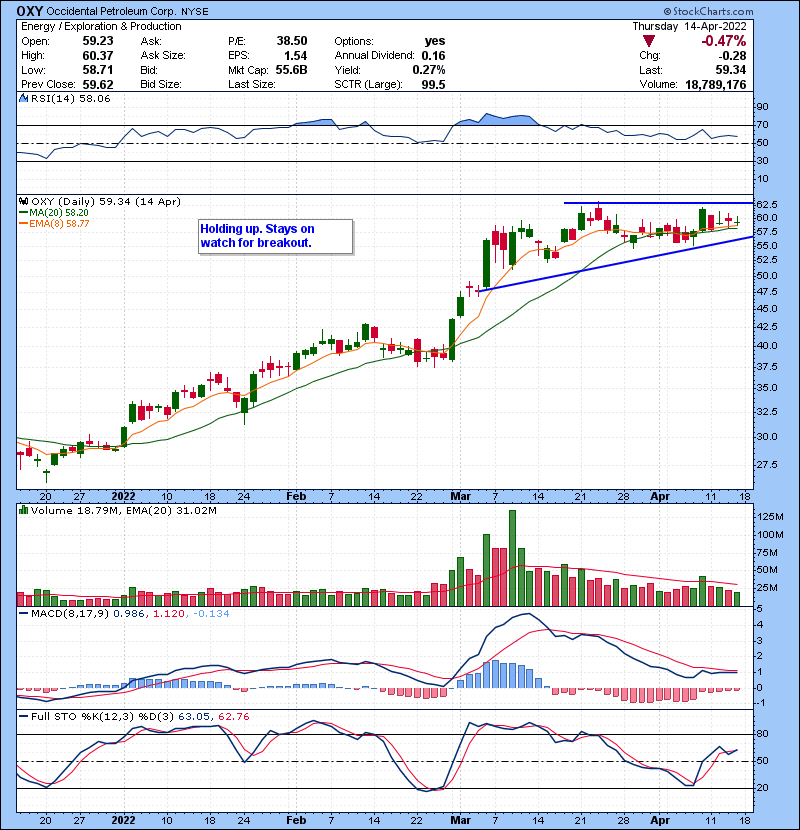Click the 27.5 price axis label
This screenshot has height=830, width=800.
[x=767, y=465]
